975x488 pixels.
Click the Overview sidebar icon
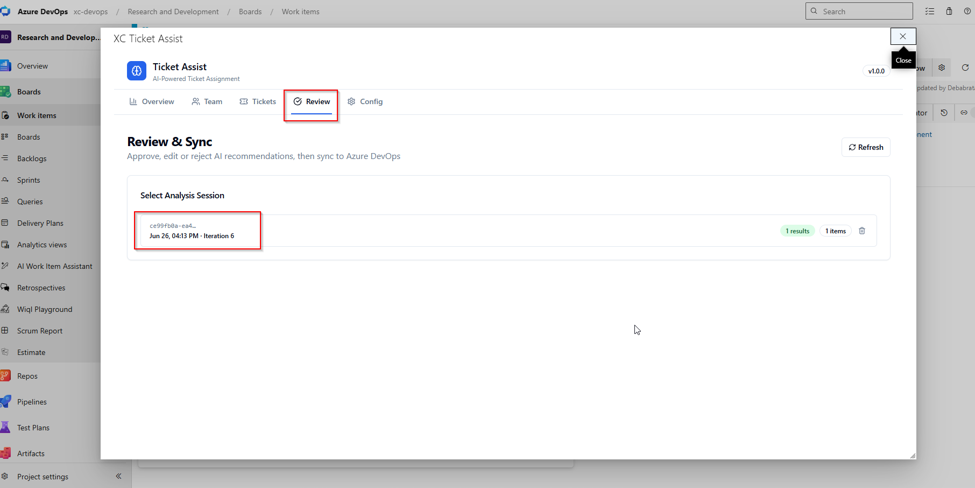tap(5, 65)
